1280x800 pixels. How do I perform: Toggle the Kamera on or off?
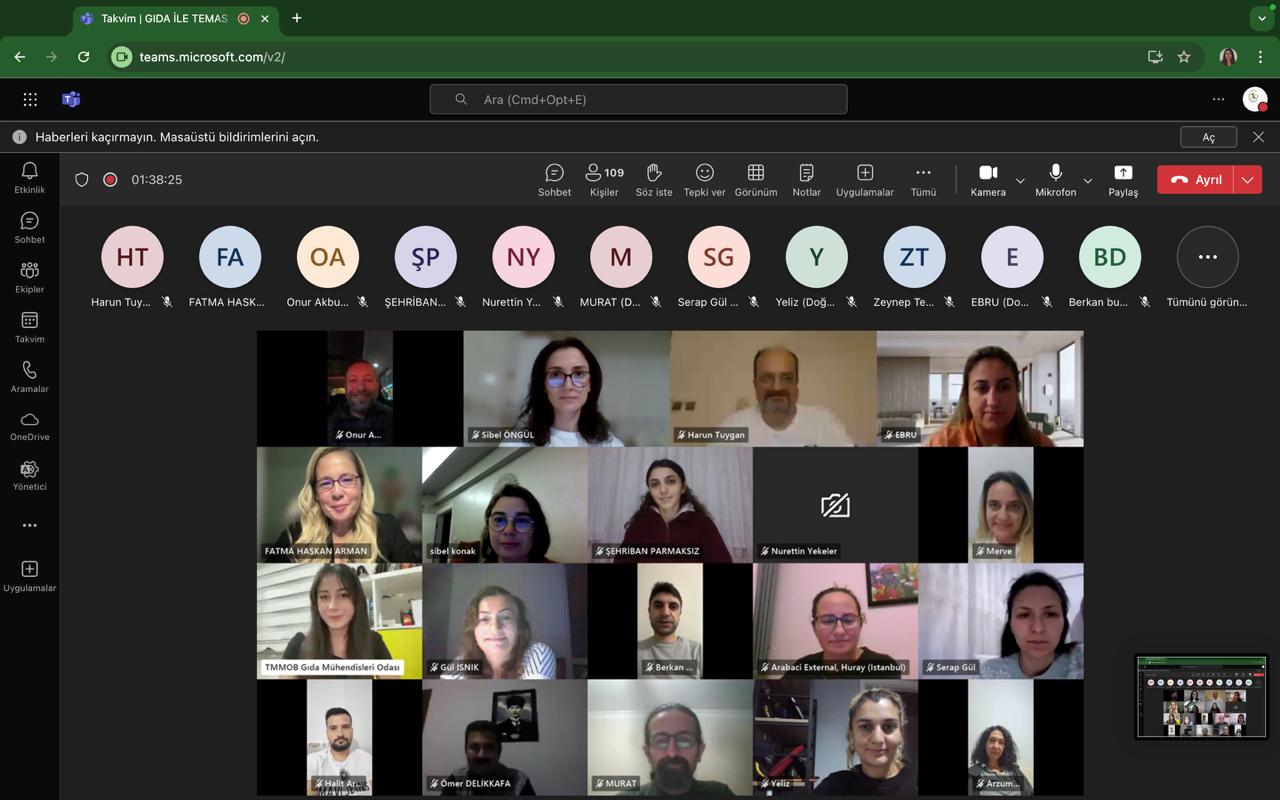pos(988,179)
